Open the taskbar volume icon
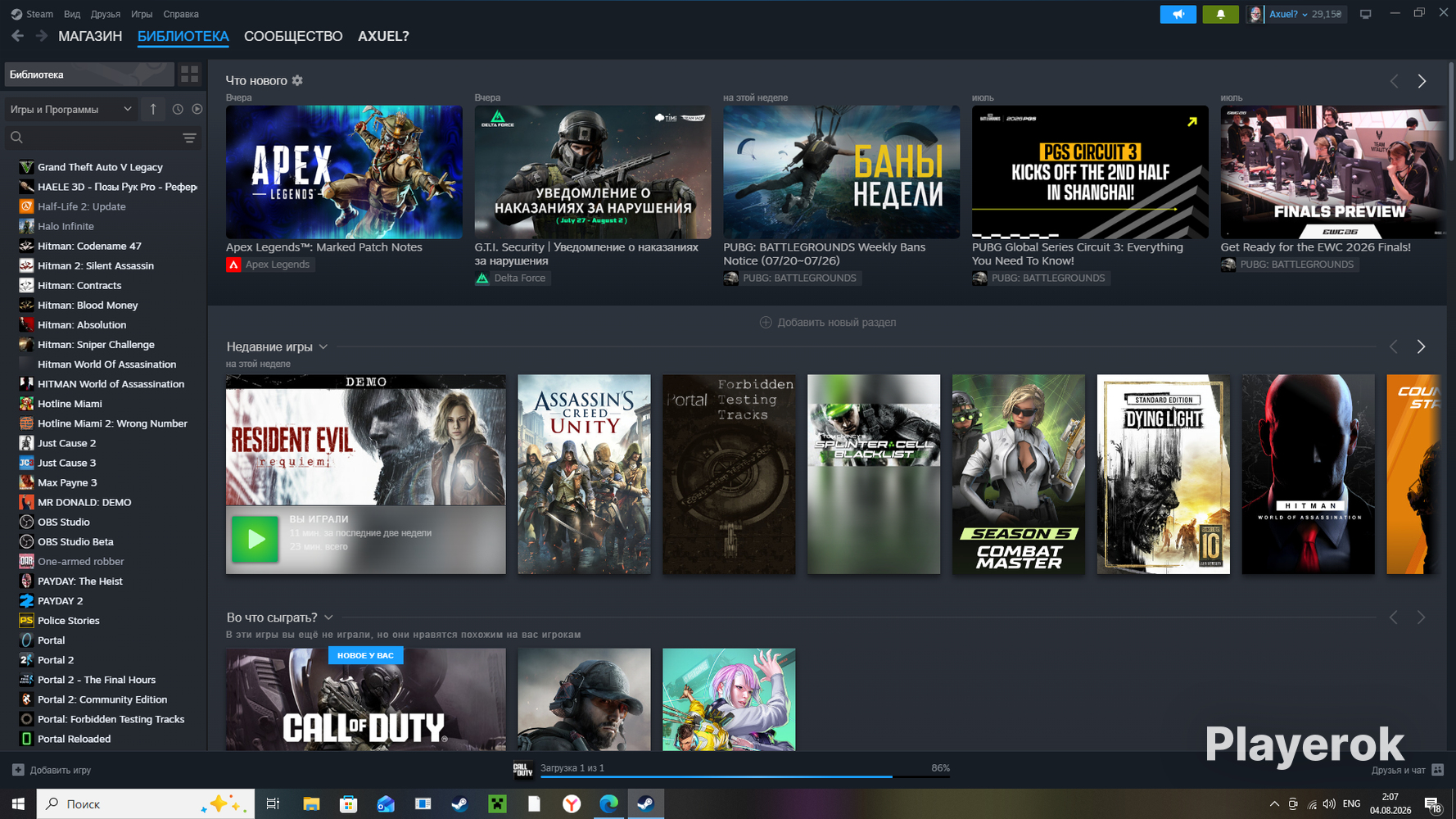Viewport: 1456px width, 819px height. point(1329,803)
